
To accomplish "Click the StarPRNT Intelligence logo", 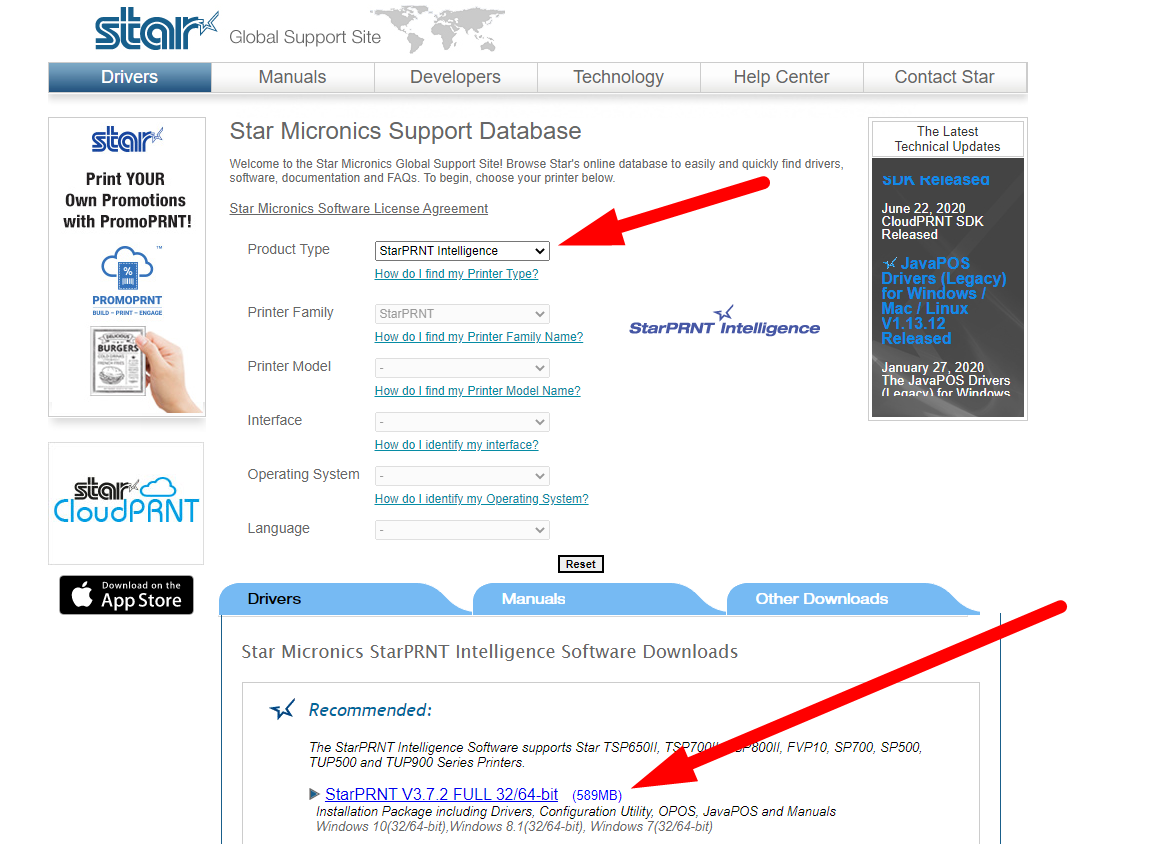I will pyautogui.click(x=725, y=322).
